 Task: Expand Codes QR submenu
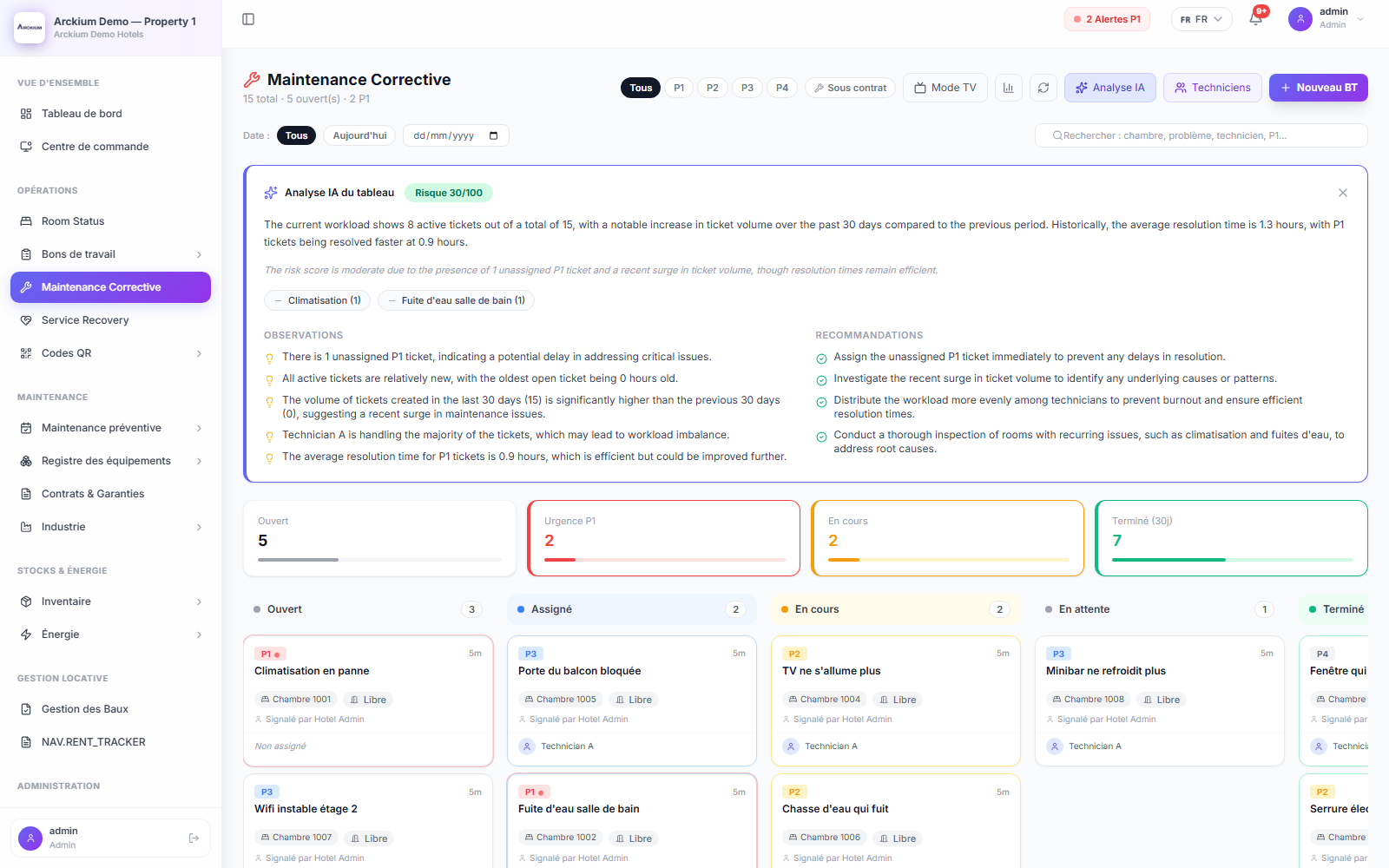click(110, 353)
